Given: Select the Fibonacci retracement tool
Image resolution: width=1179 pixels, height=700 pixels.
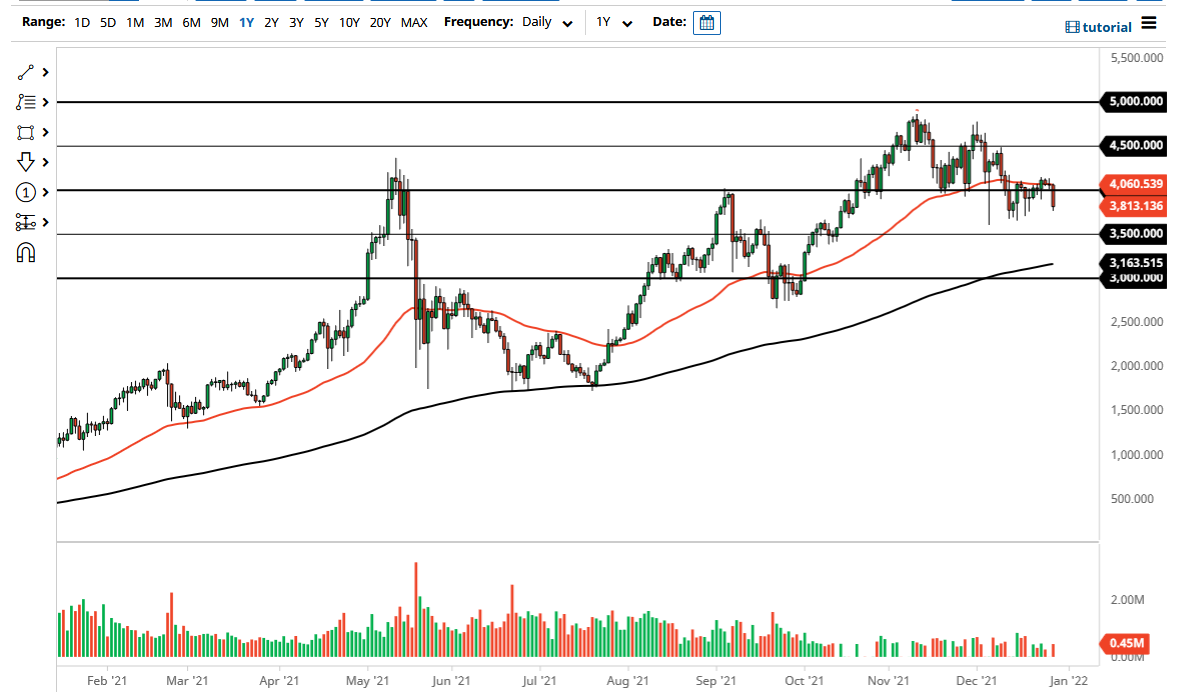Looking at the screenshot, I should 25,102.
